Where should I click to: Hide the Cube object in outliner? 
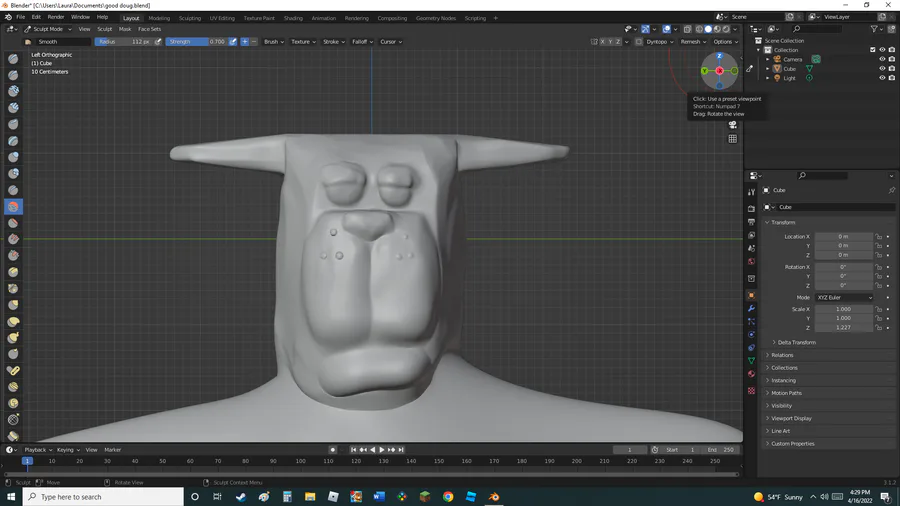point(881,69)
